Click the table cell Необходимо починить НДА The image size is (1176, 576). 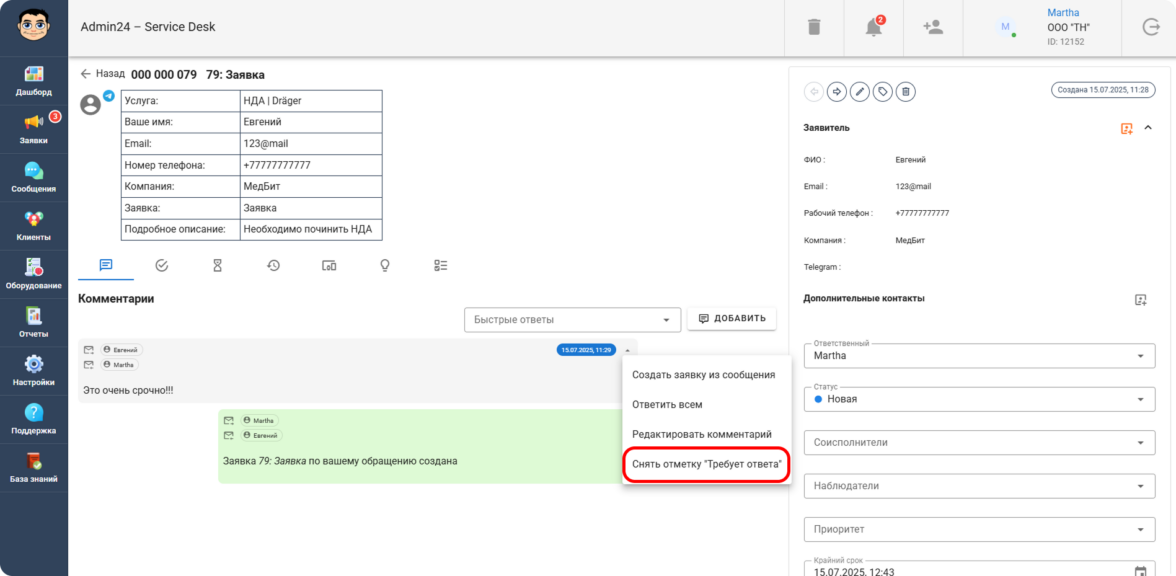tap(311, 230)
